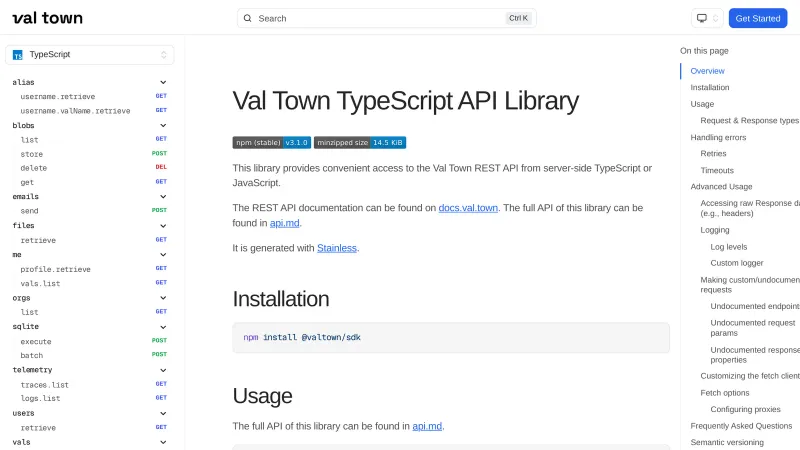Click the minzipped size badge
The width and height of the screenshot is (800, 450).
coord(360,142)
